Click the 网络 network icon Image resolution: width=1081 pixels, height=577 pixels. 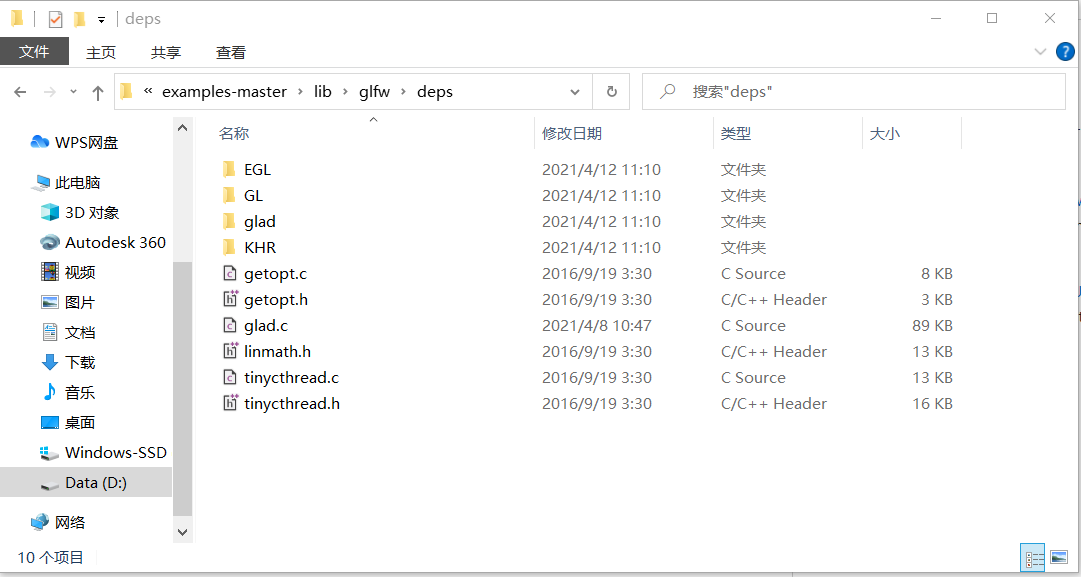(x=40, y=522)
